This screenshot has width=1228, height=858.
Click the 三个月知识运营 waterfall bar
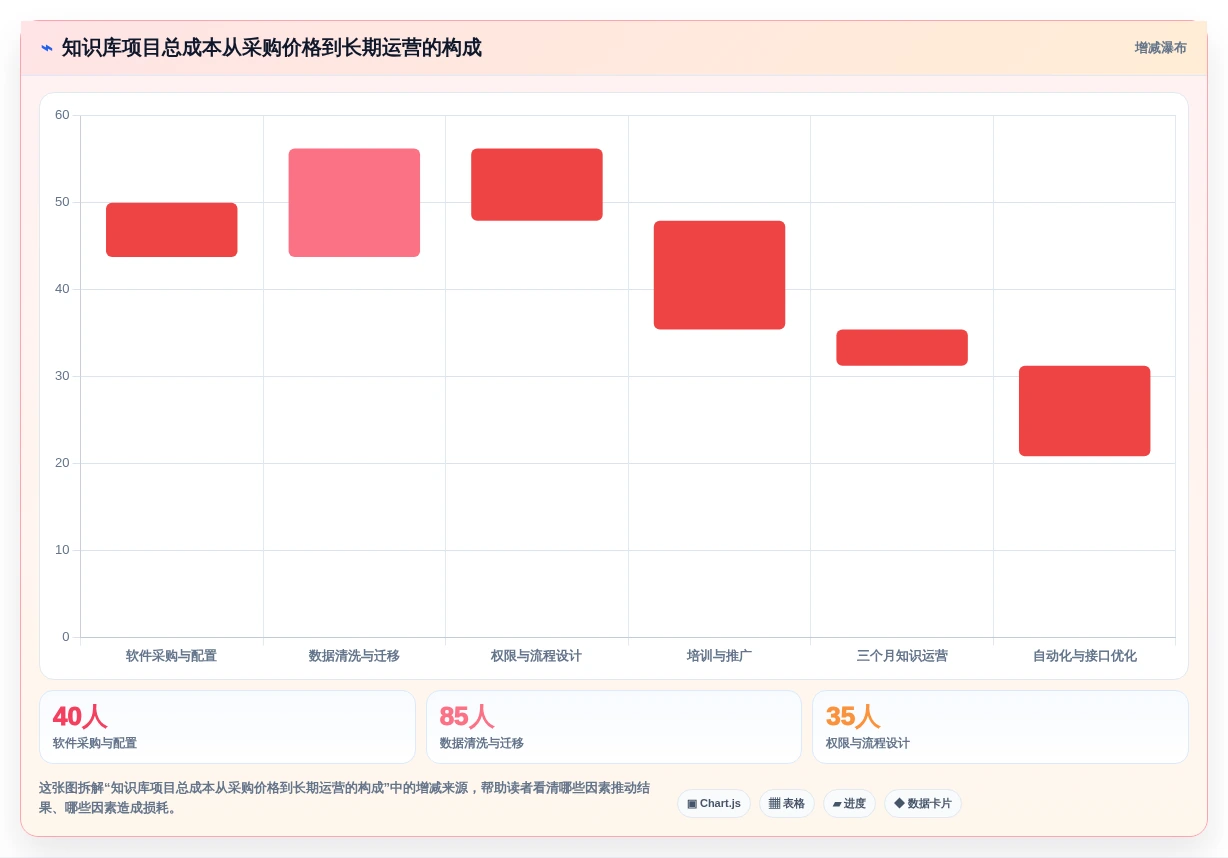902,347
